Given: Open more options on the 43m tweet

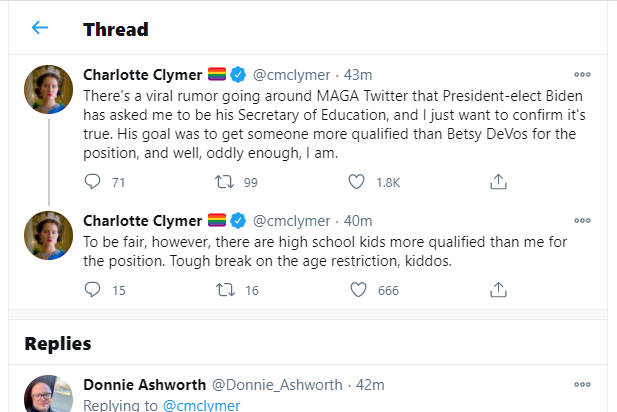Looking at the screenshot, I should pos(582,74).
